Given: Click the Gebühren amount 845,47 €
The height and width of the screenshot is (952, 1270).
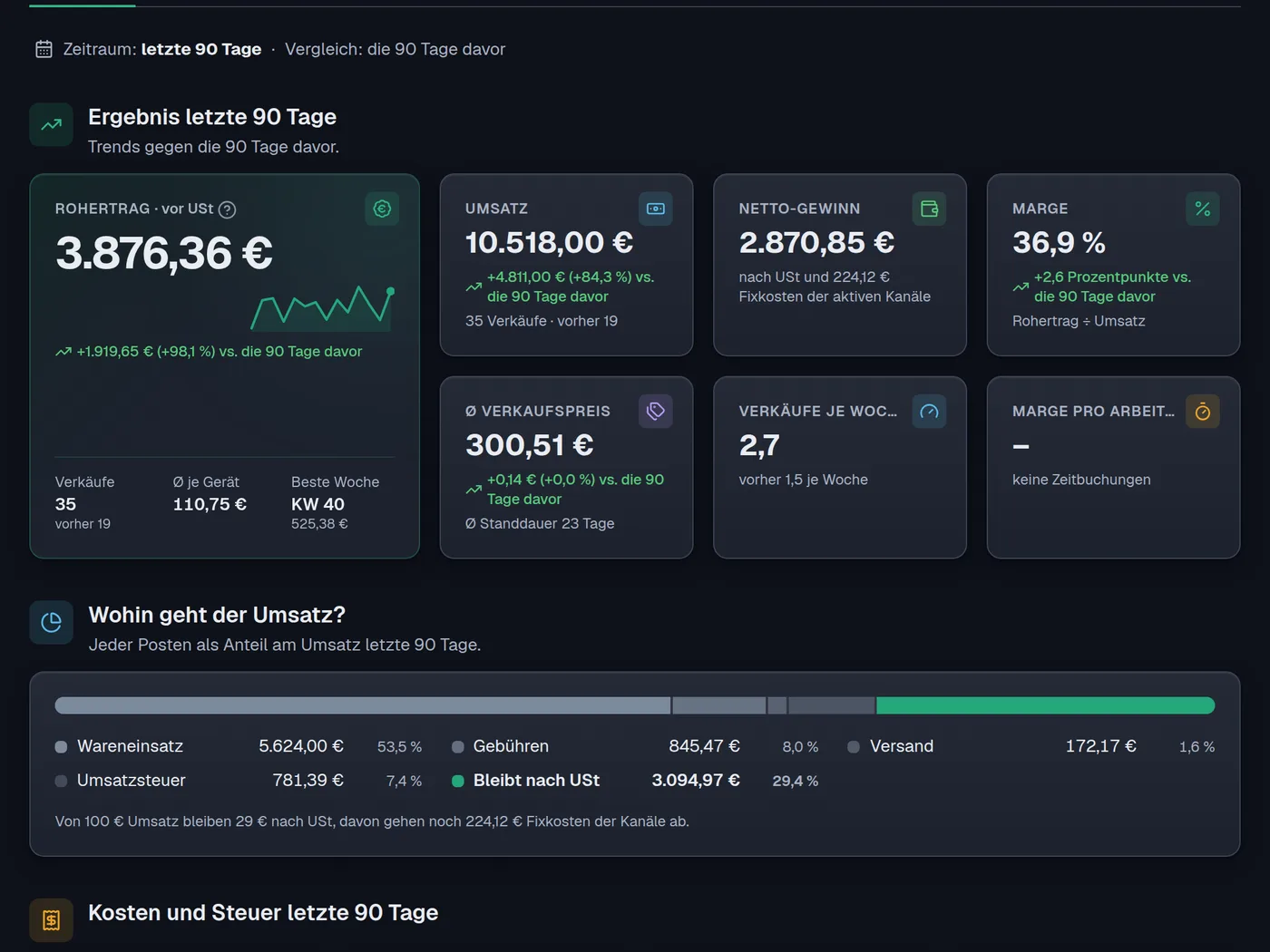Looking at the screenshot, I should pos(704,746).
